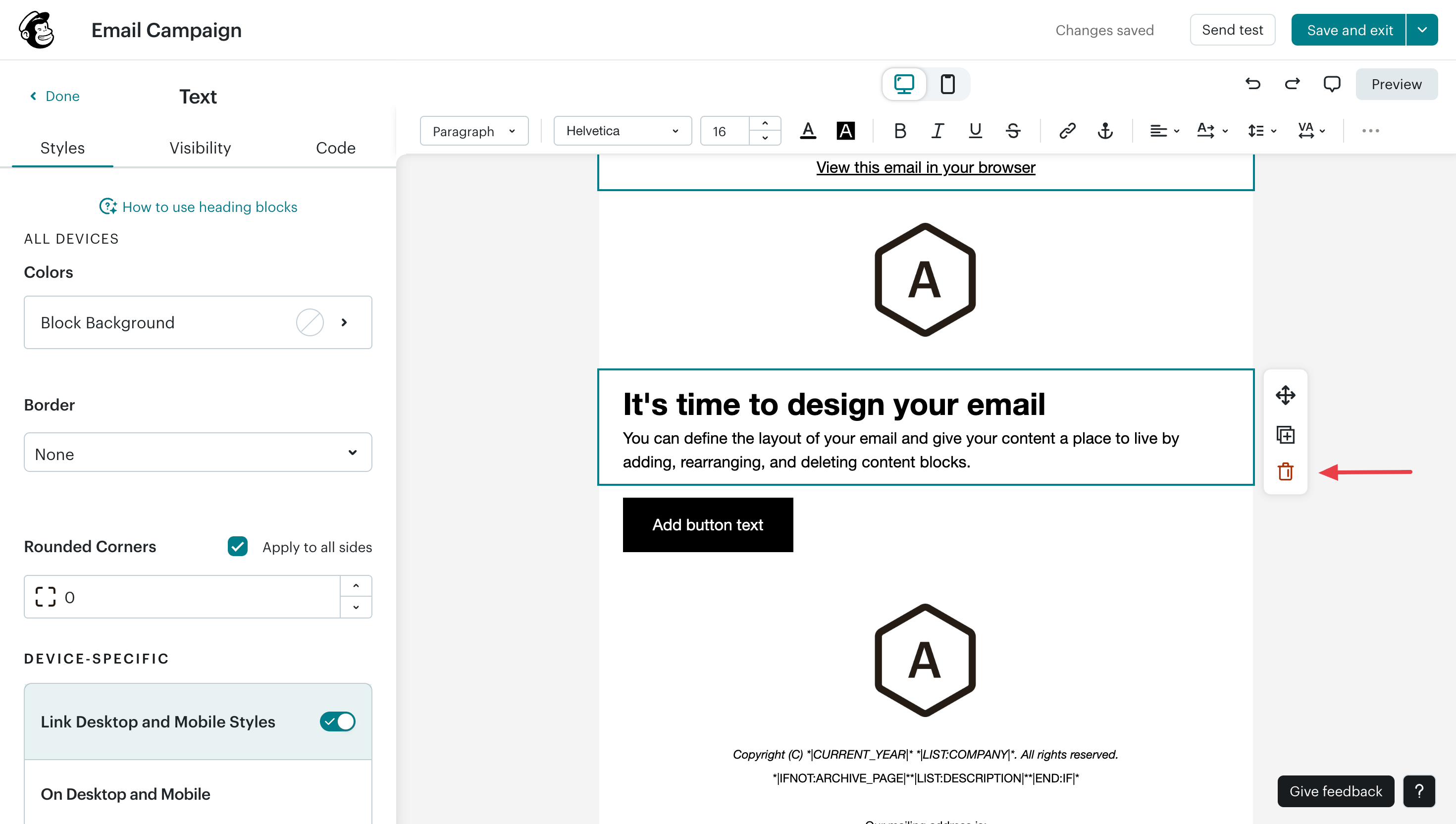Click the Save and exit button

1349,30
